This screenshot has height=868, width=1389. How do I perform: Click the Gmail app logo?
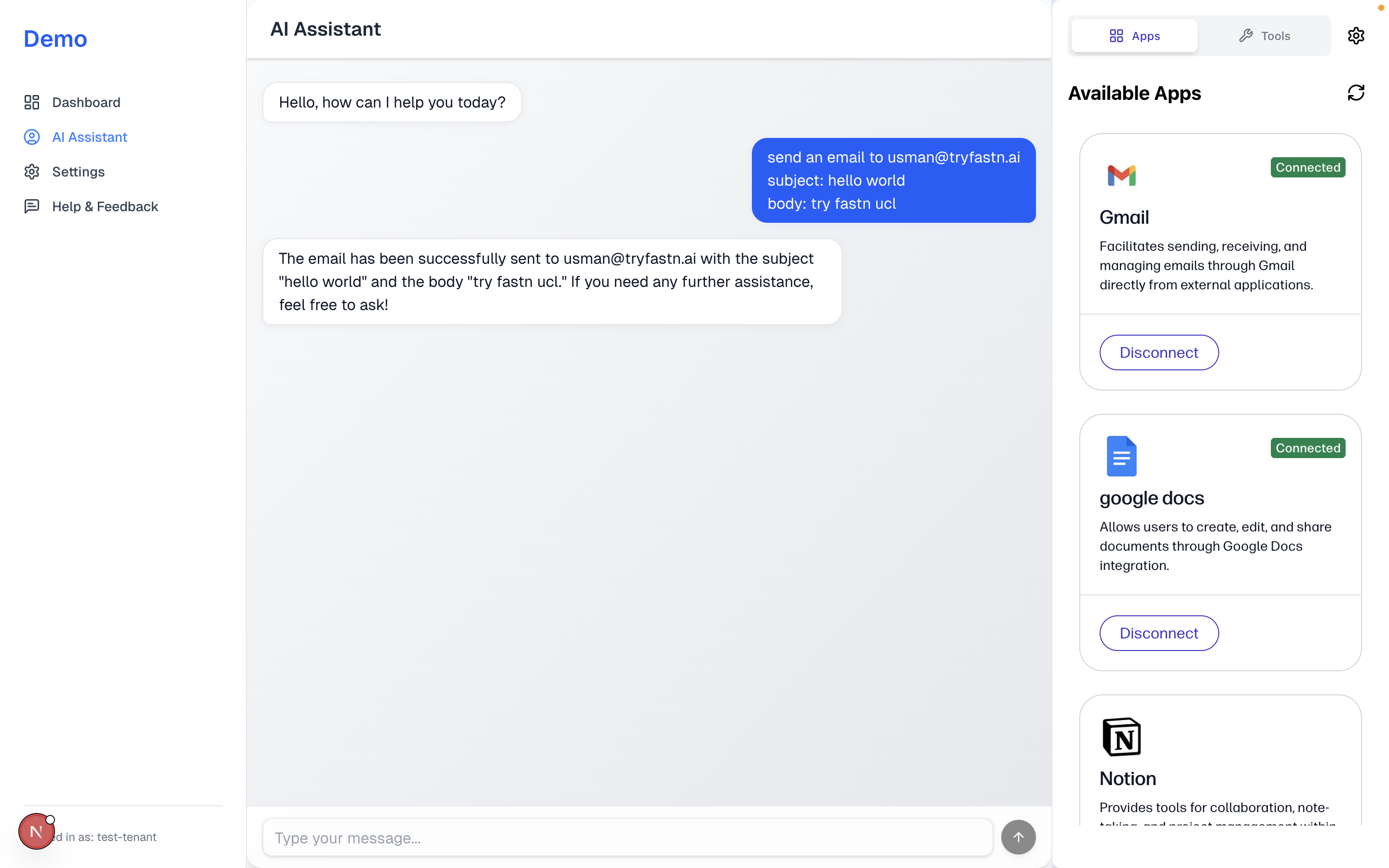pyautogui.click(x=1121, y=175)
